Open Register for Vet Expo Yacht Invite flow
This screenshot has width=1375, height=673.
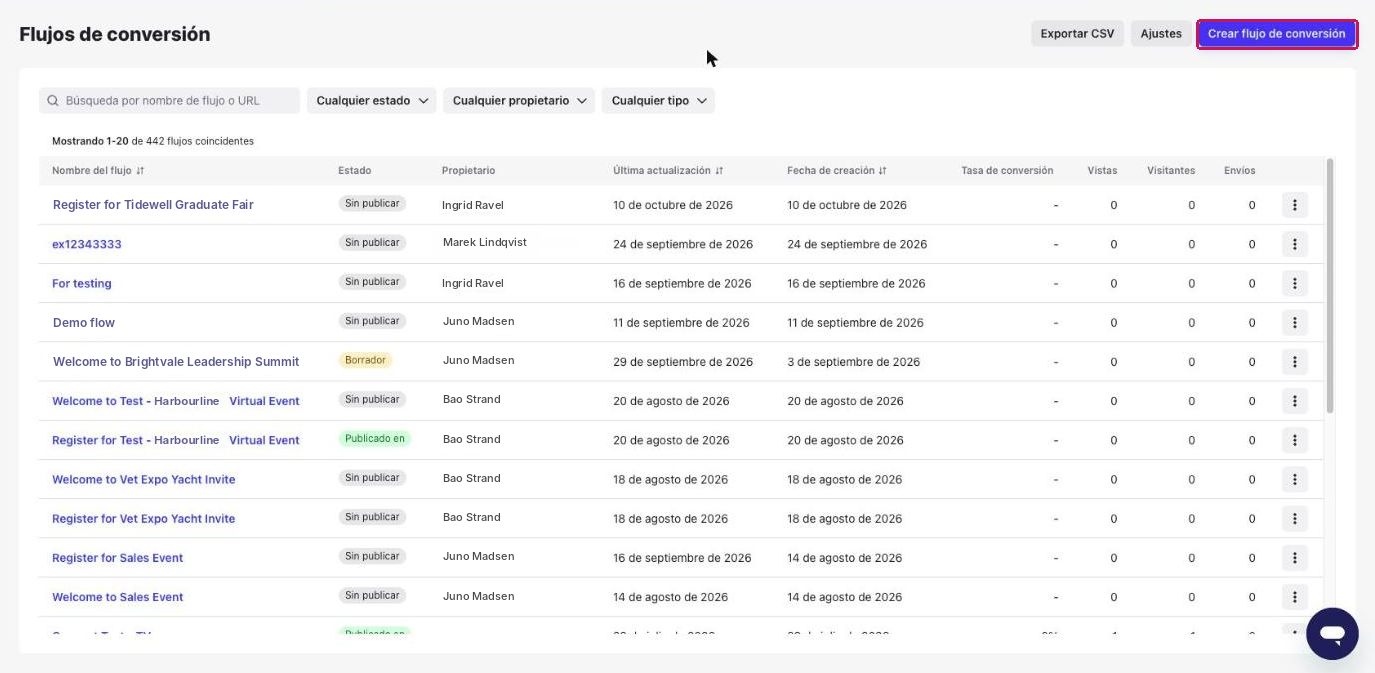[x=144, y=518]
